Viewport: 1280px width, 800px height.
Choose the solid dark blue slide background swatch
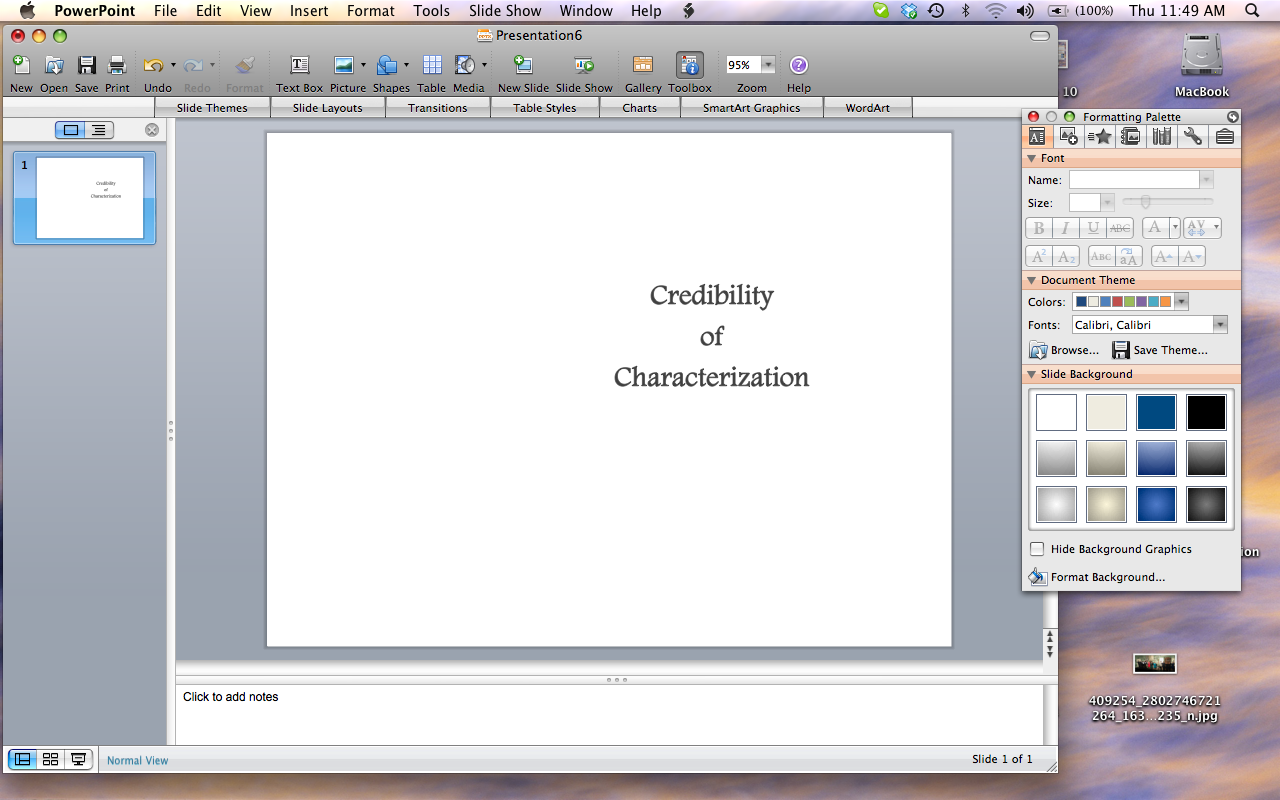(1156, 412)
